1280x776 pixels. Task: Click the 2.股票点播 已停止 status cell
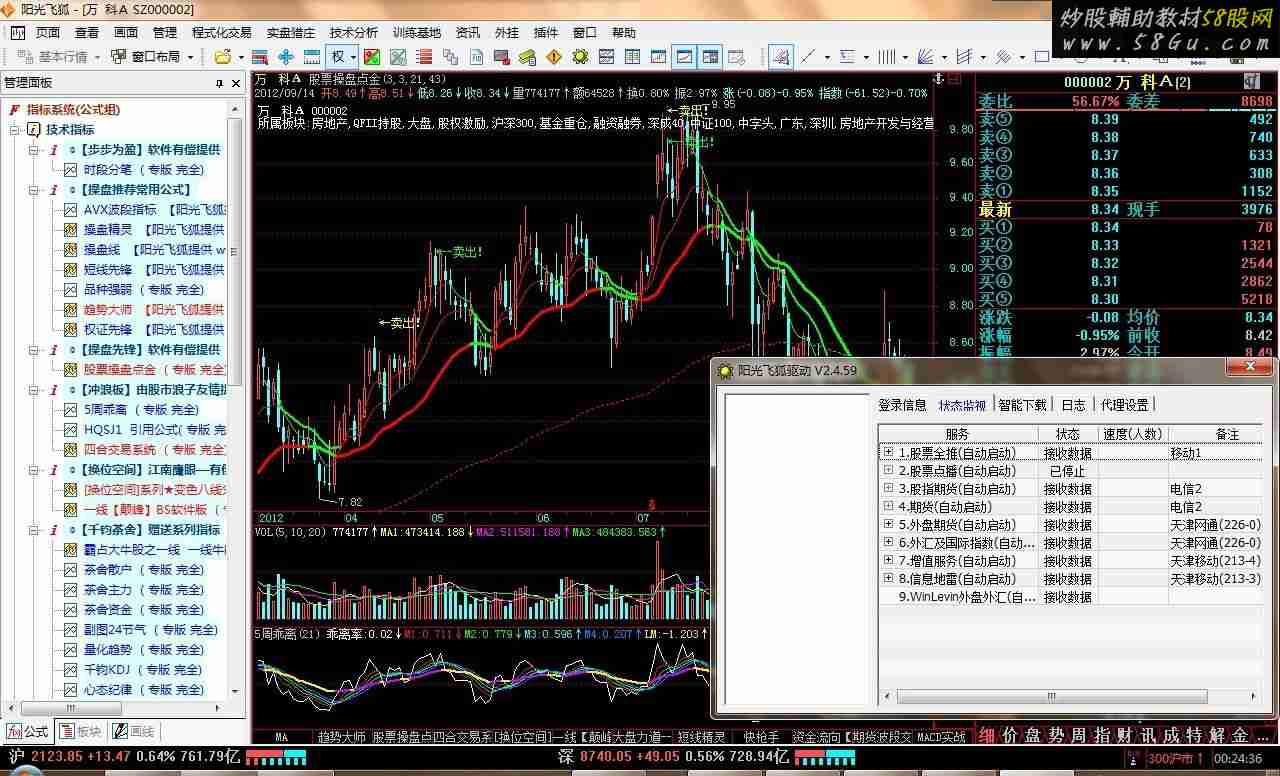[x=1067, y=471]
